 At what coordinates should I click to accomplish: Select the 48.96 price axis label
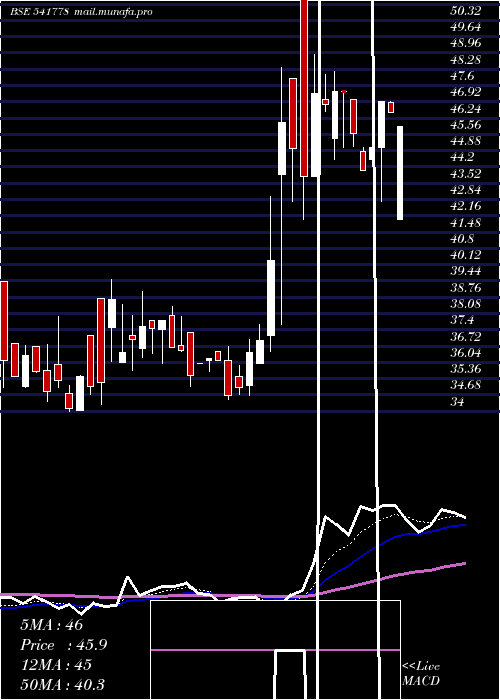[x=466, y=44]
